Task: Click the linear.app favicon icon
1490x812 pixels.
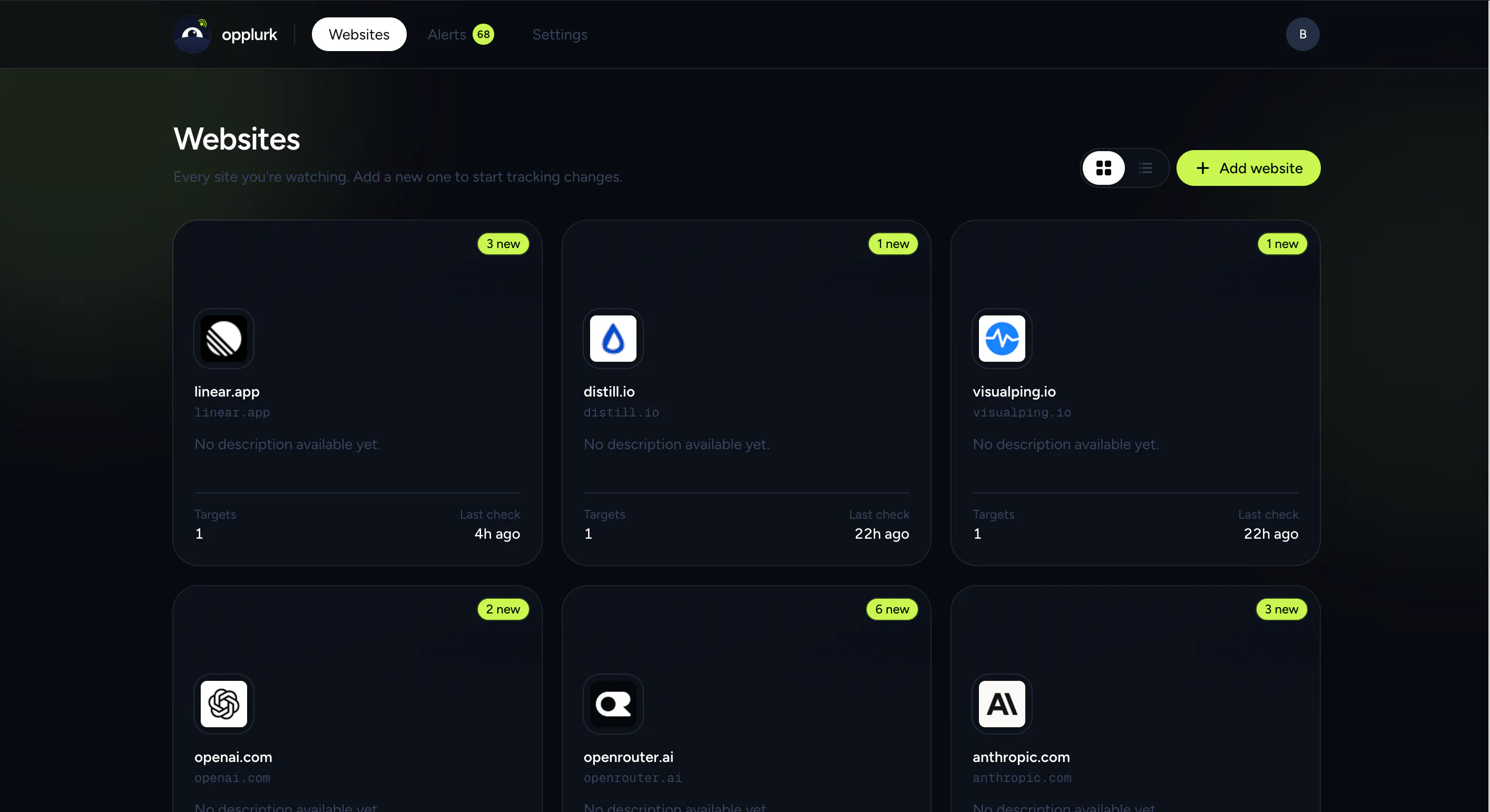Action: pyautogui.click(x=224, y=338)
